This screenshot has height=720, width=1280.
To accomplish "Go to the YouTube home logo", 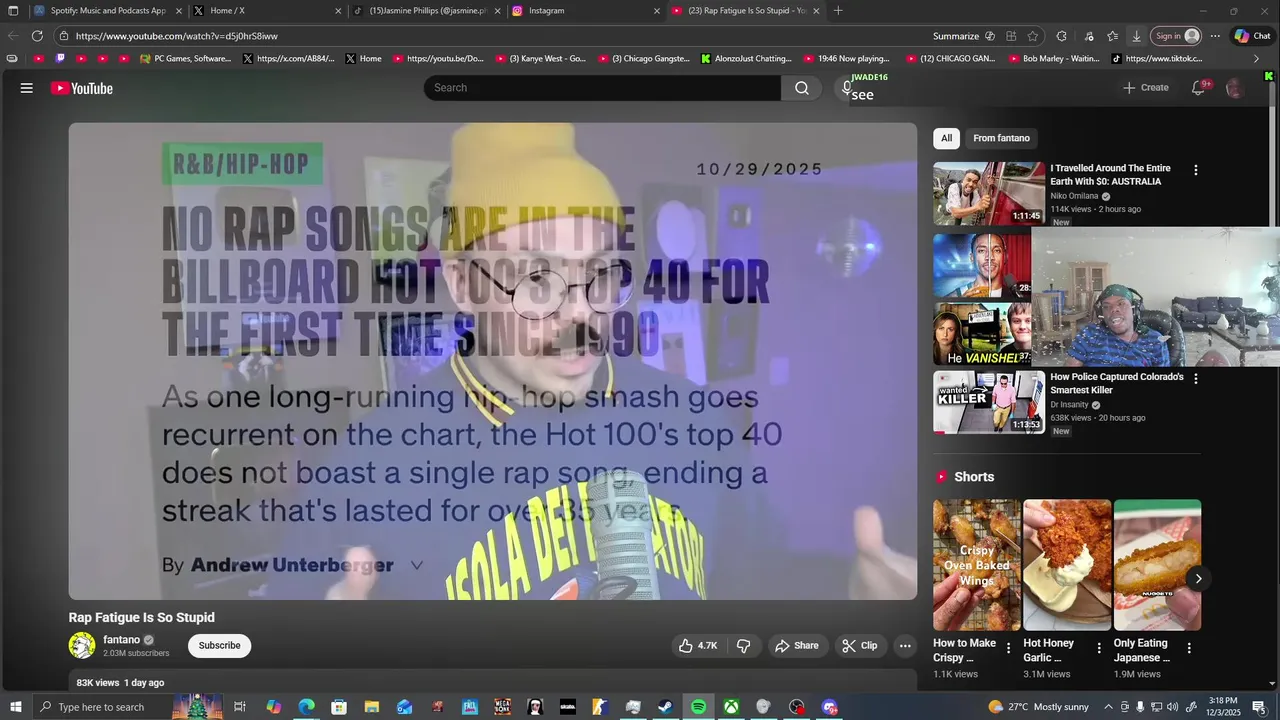I will point(82,88).
